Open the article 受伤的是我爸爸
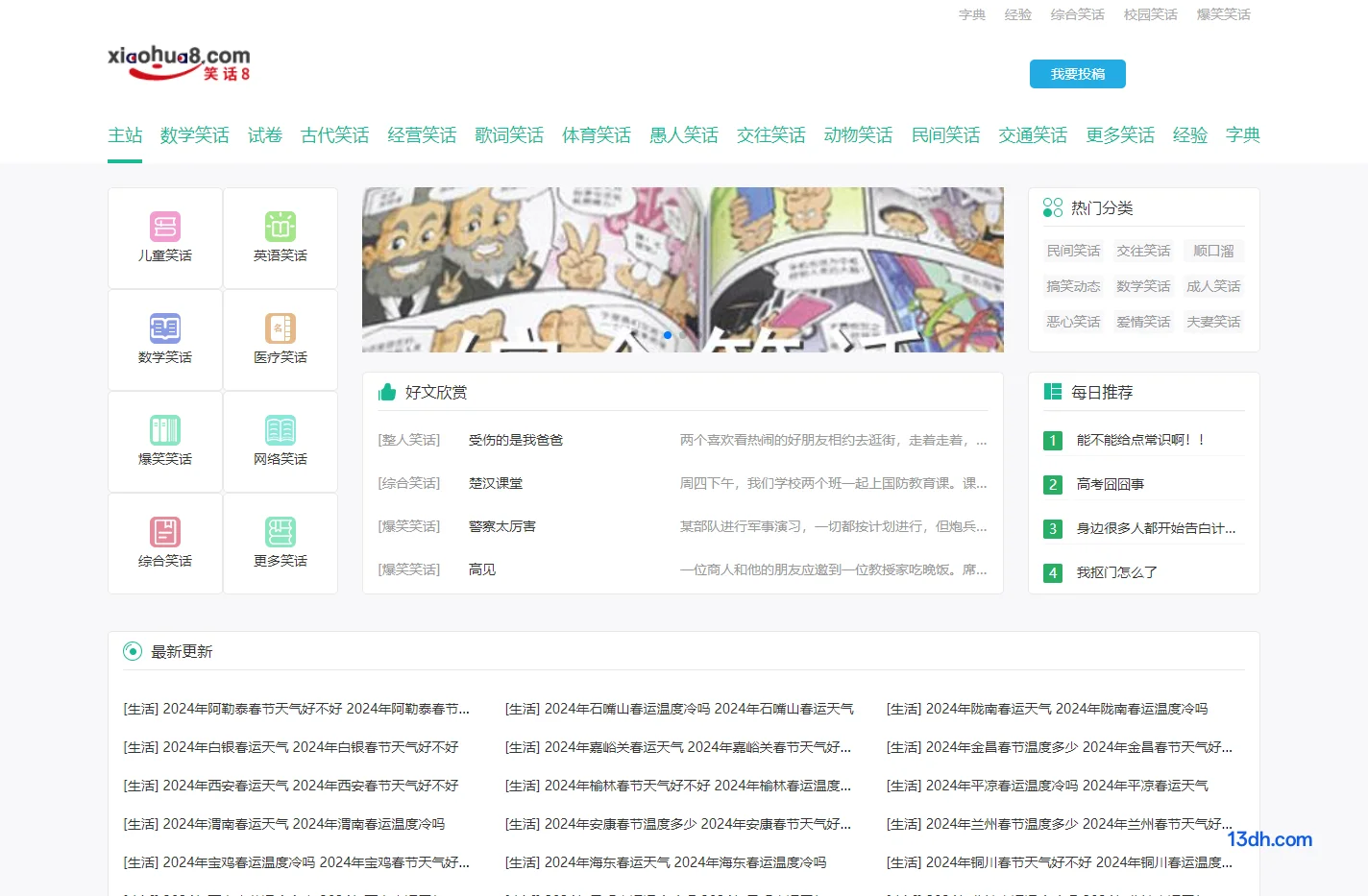Image resolution: width=1368 pixels, height=896 pixels. pos(516,440)
